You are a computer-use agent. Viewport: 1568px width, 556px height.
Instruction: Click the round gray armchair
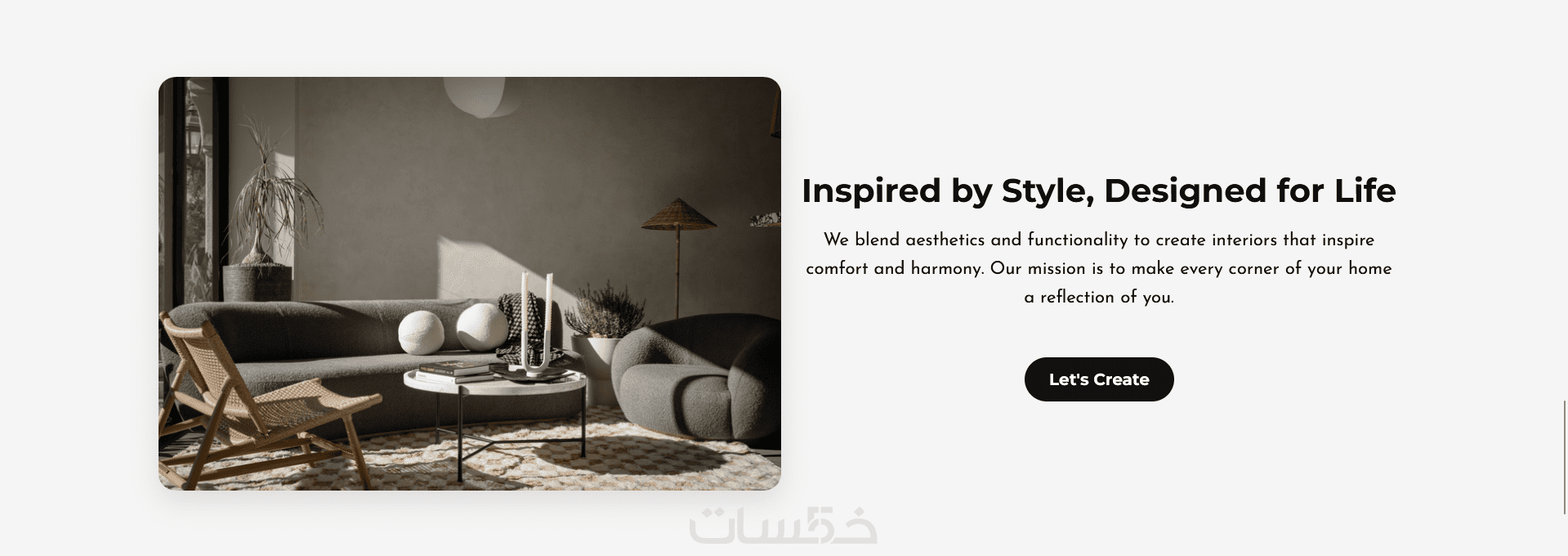click(x=696, y=379)
